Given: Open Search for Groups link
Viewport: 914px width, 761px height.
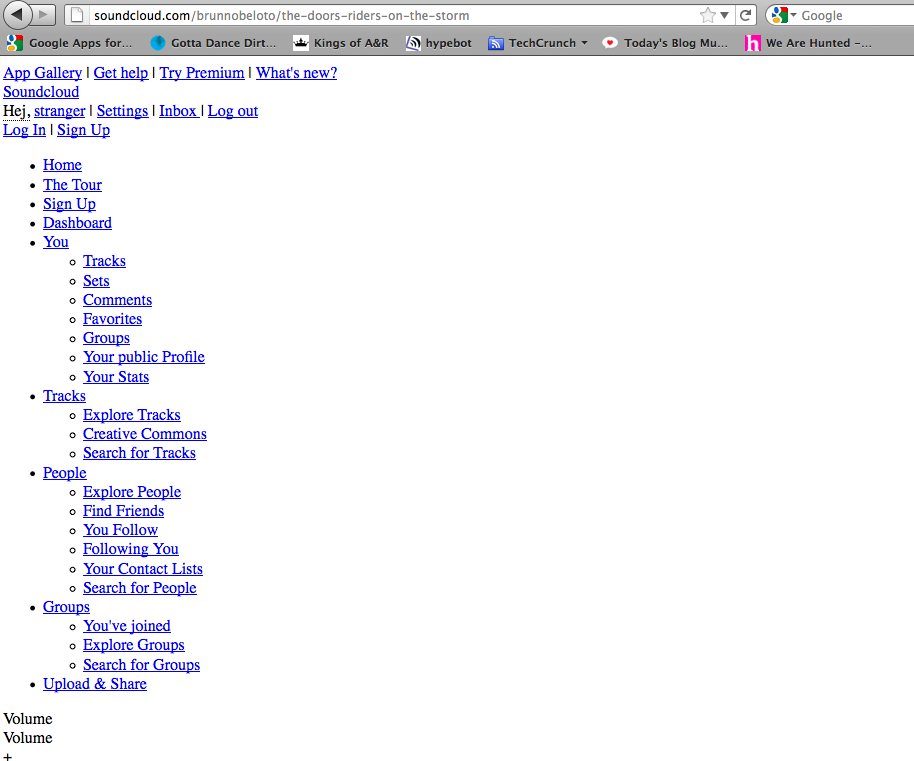Looking at the screenshot, I should click(x=142, y=665).
